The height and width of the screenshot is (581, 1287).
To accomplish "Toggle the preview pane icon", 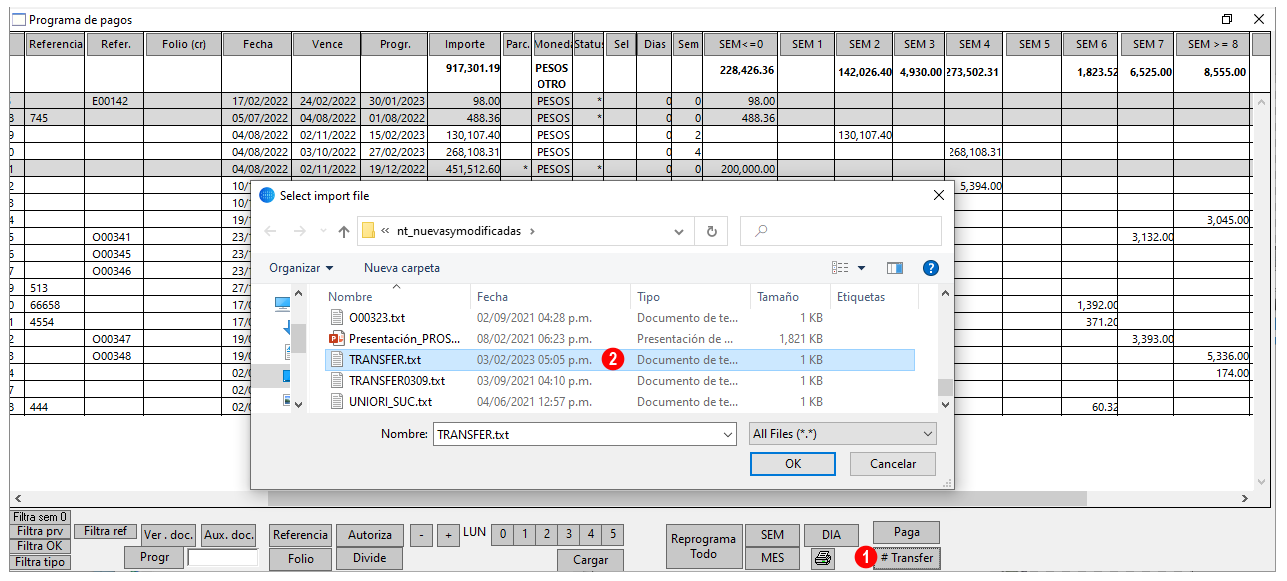I will 895,268.
